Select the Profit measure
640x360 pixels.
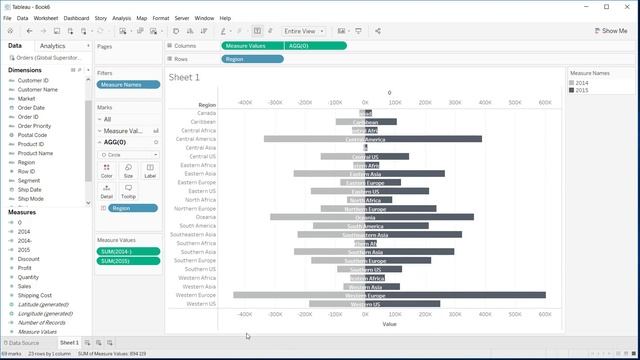coord(24,268)
